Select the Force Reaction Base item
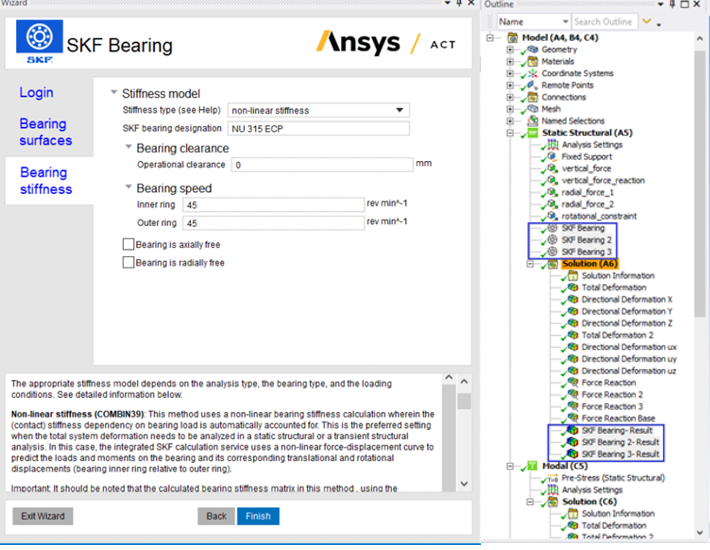Viewport: 710px width, 550px height. pos(618,418)
